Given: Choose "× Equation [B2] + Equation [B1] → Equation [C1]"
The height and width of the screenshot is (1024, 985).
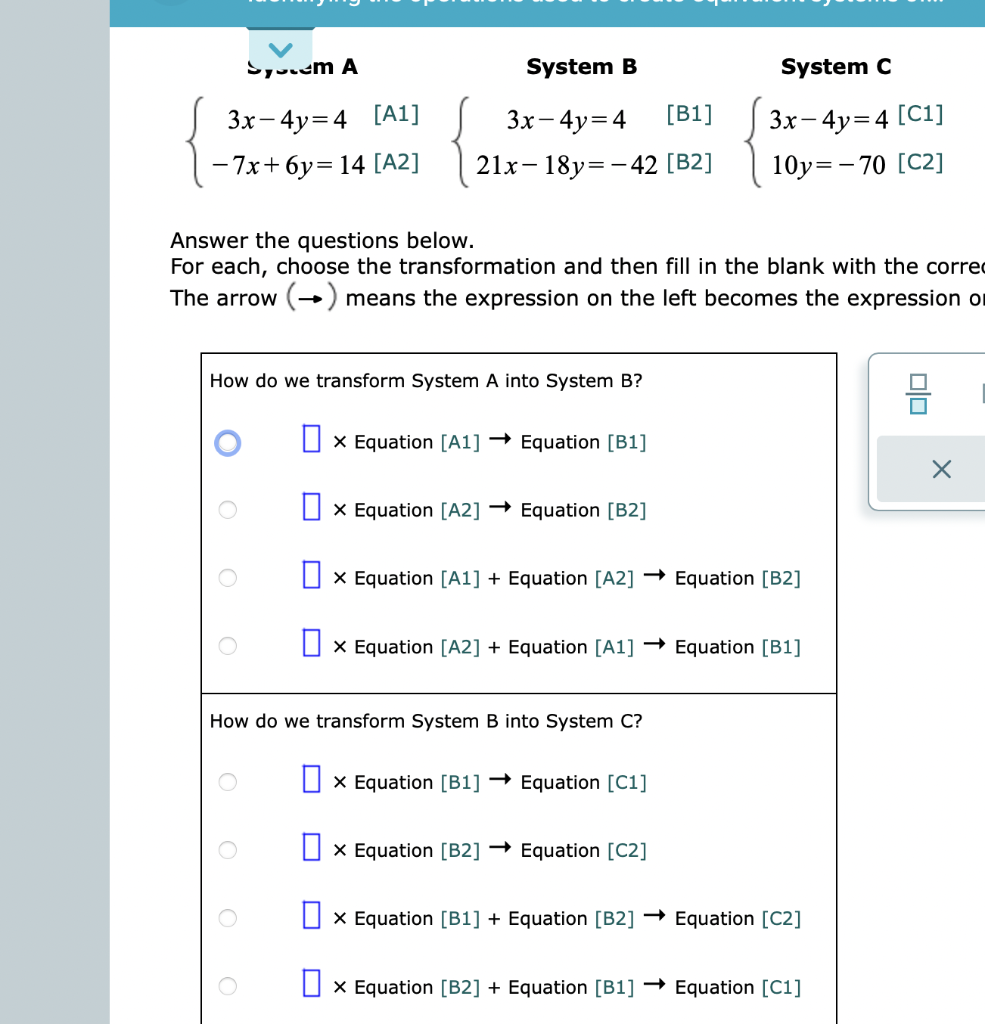Looking at the screenshot, I should coord(227,984).
